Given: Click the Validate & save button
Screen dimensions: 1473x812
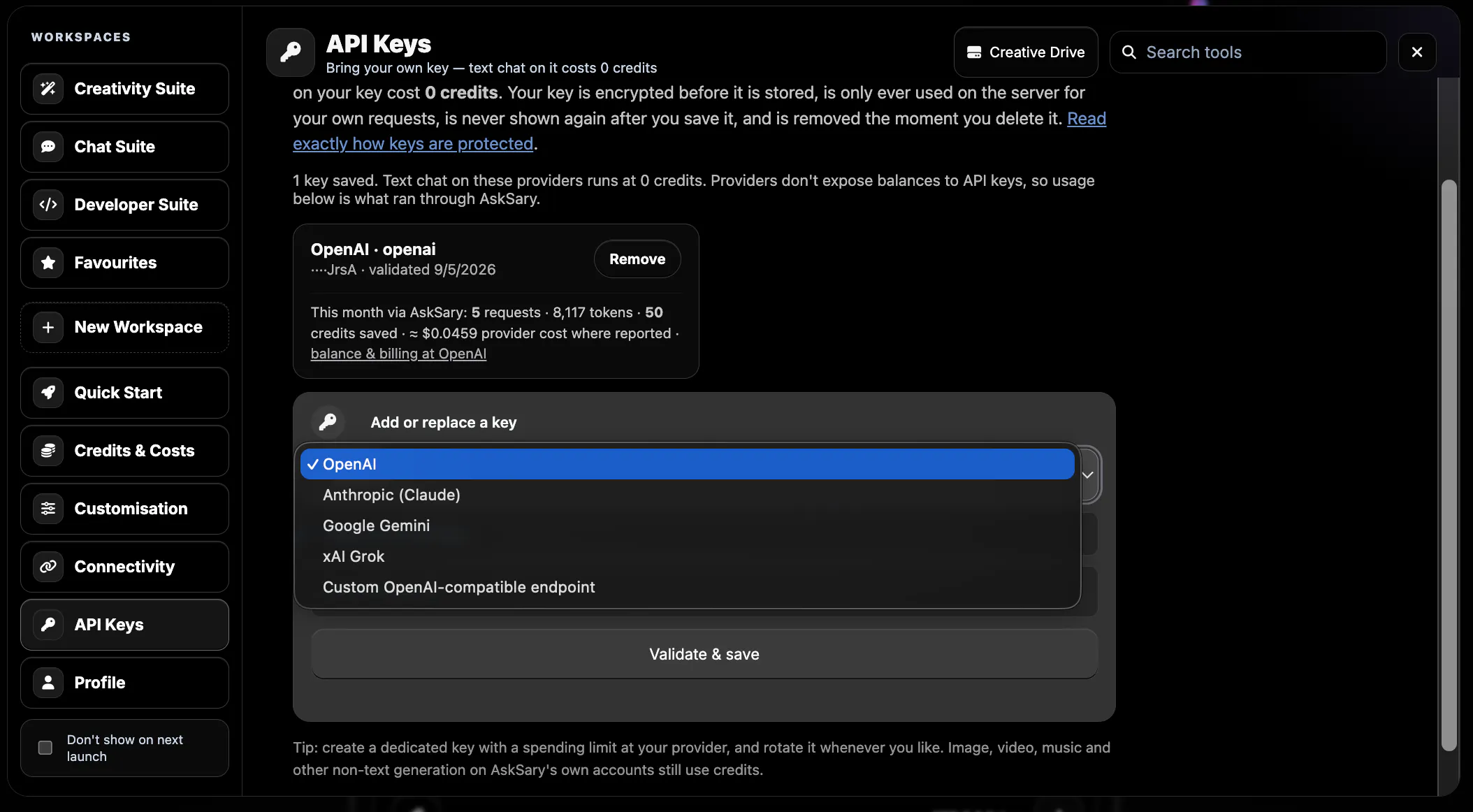Looking at the screenshot, I should tap(704, 654).
